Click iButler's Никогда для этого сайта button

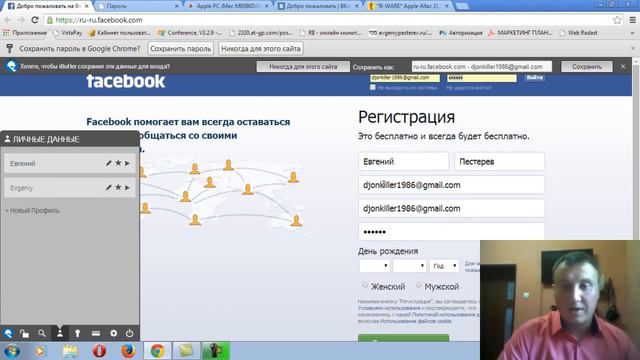click(x=303, y=67)
